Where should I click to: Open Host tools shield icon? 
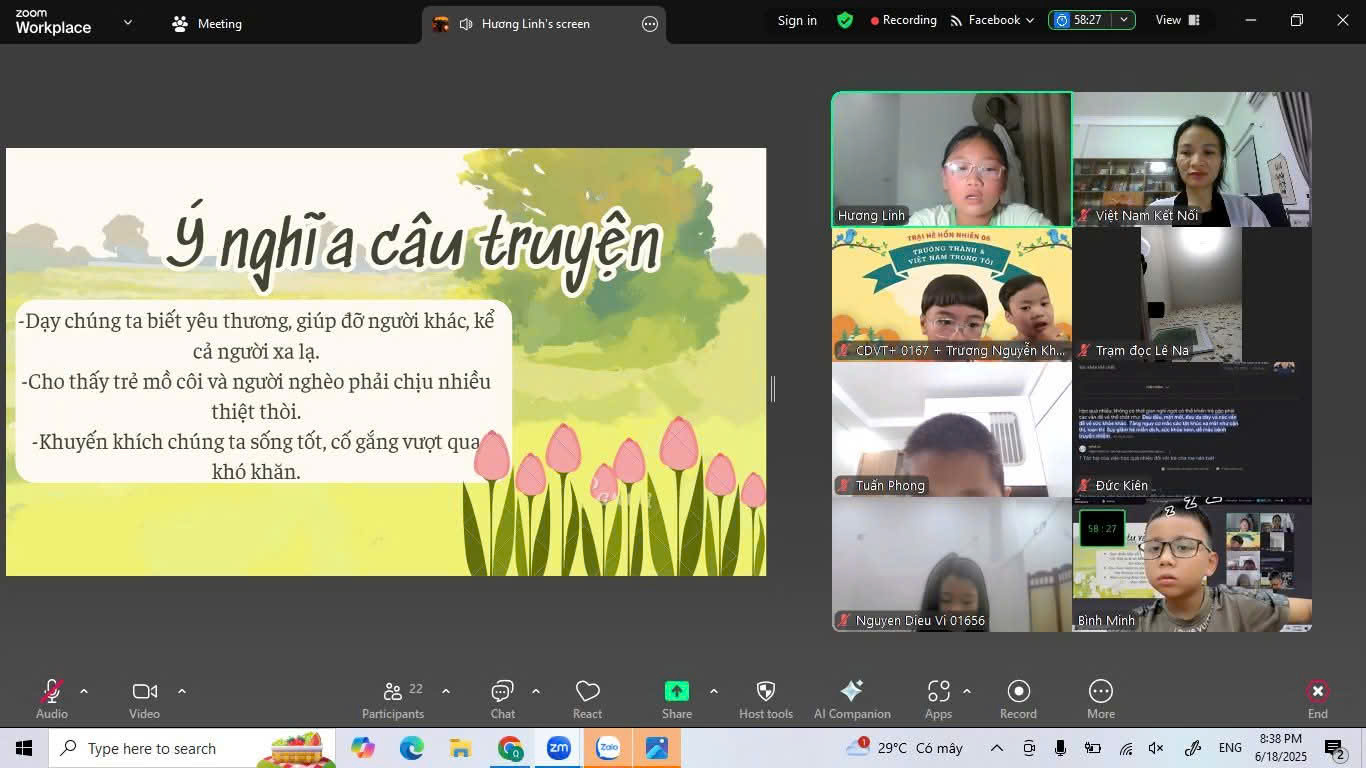[x=765, y=698]
